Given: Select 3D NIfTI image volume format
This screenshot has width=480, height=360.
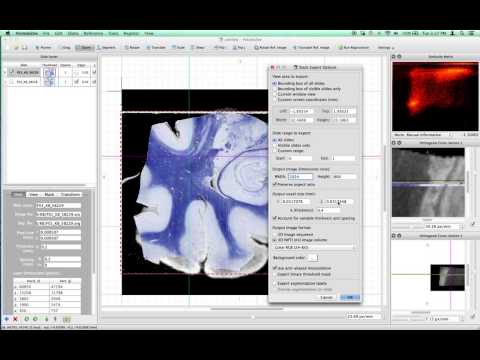Looking at the screenshot, I should tap(275, 240).
